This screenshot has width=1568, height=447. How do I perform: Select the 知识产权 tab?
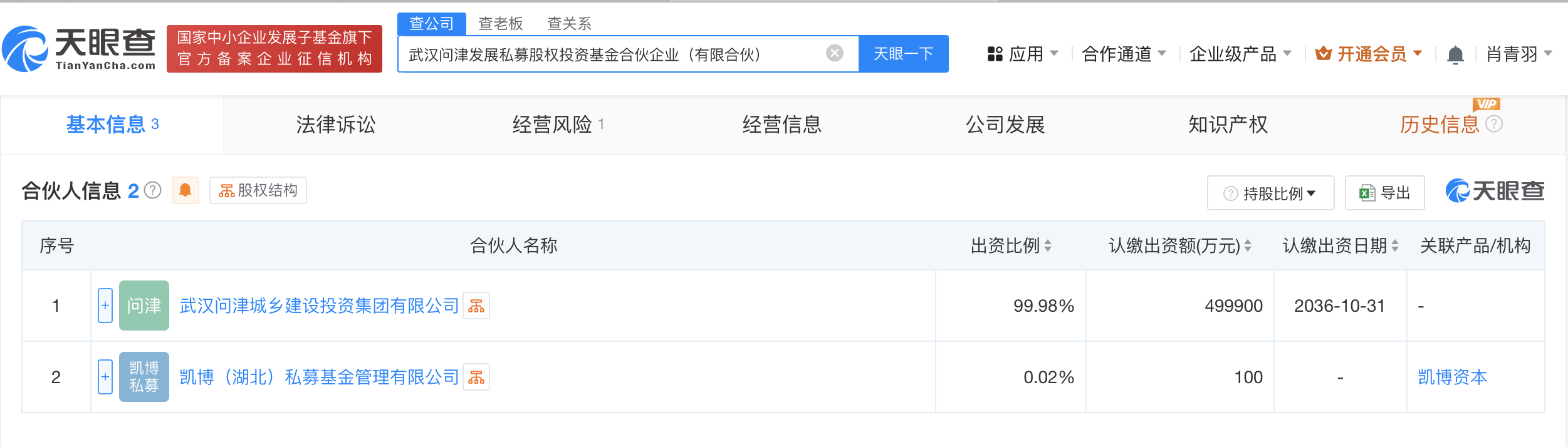pyautogui.click(x=1228, y=125)
